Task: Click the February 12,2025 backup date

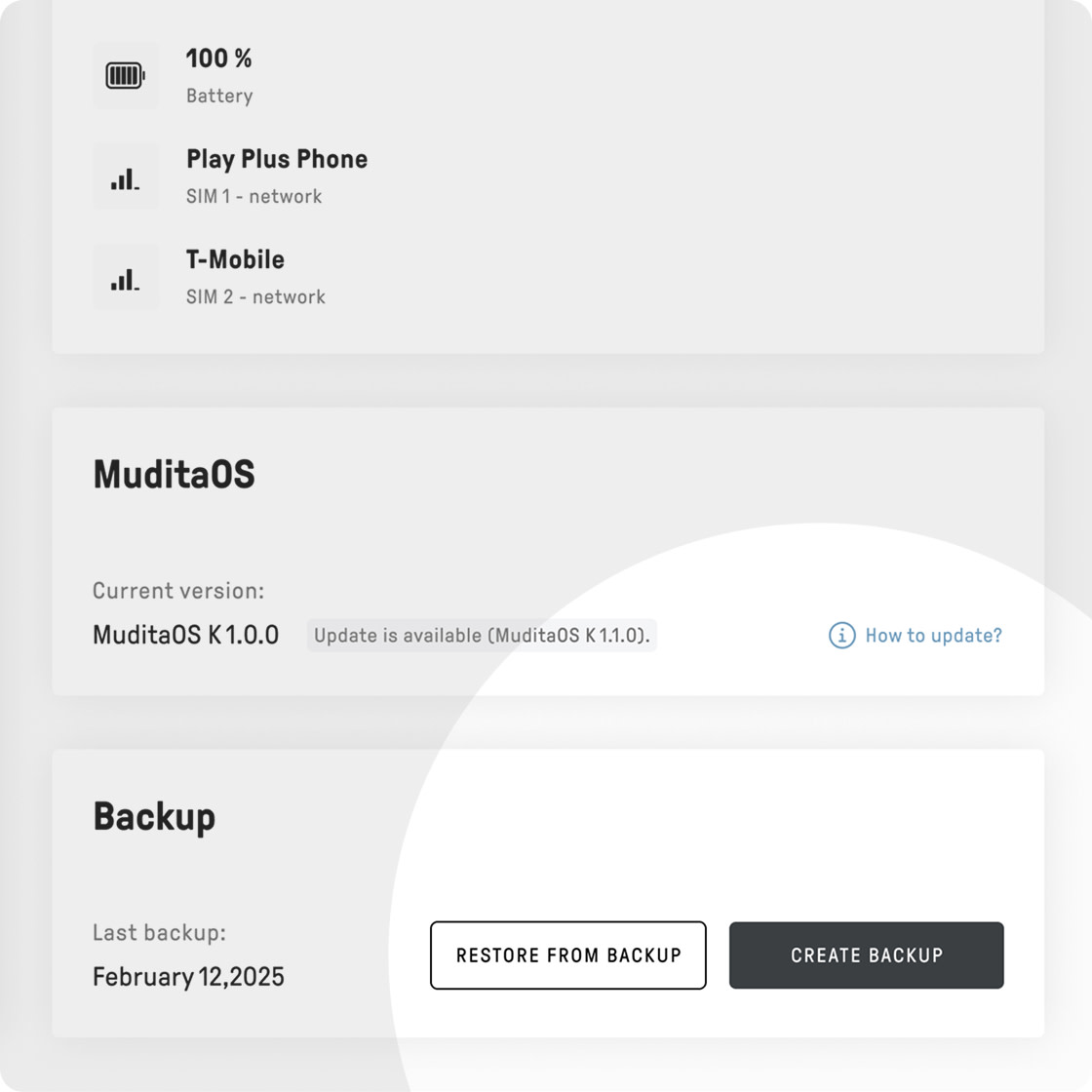Action: (x=189, y=976)
